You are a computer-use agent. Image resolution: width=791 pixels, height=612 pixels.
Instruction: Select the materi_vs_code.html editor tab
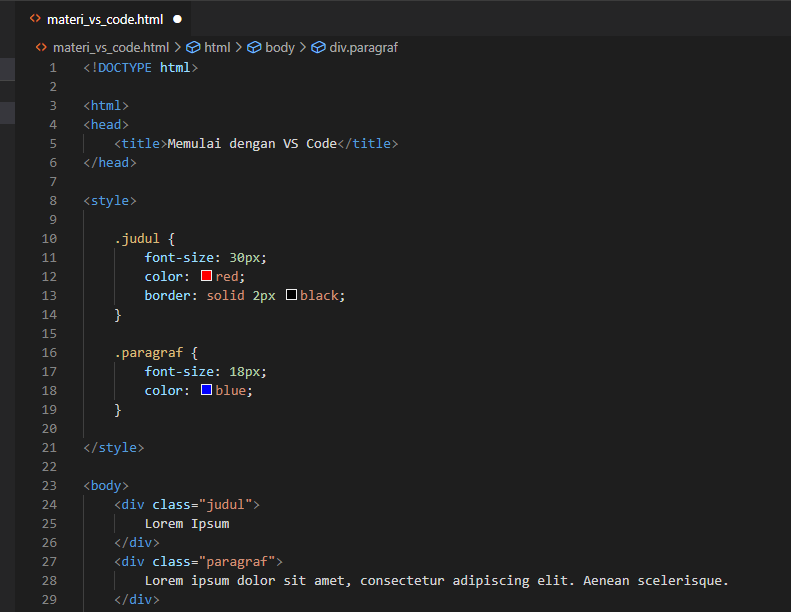pyautogui.click(x=103, y=19)
